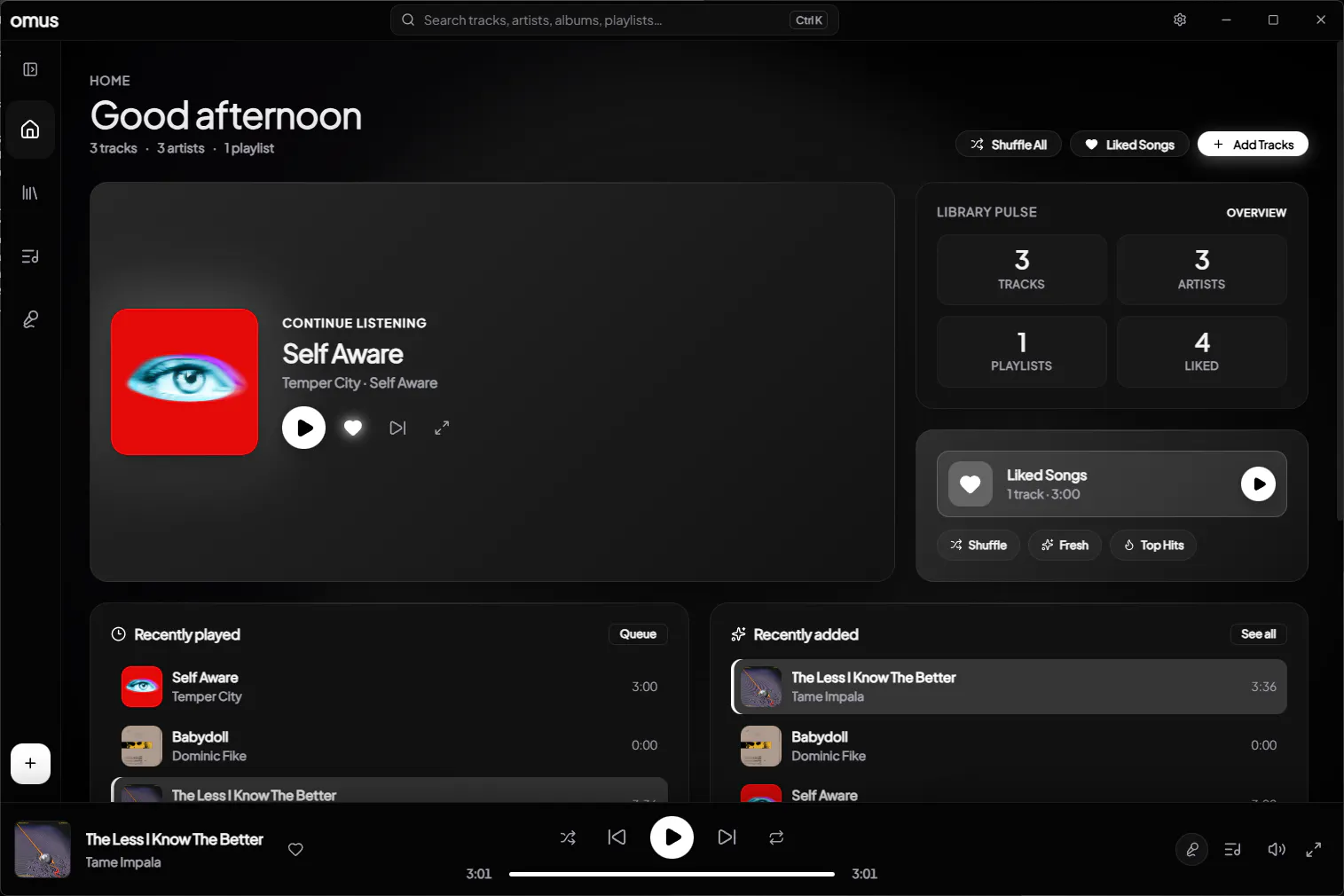Play Self Aware in Continue Listening

(303, 428)
